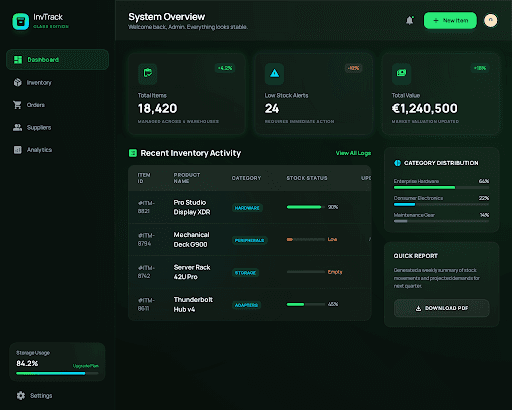512x410 pixels.
Task: Click the Settings gear icon
Action: tap(21, 396)
